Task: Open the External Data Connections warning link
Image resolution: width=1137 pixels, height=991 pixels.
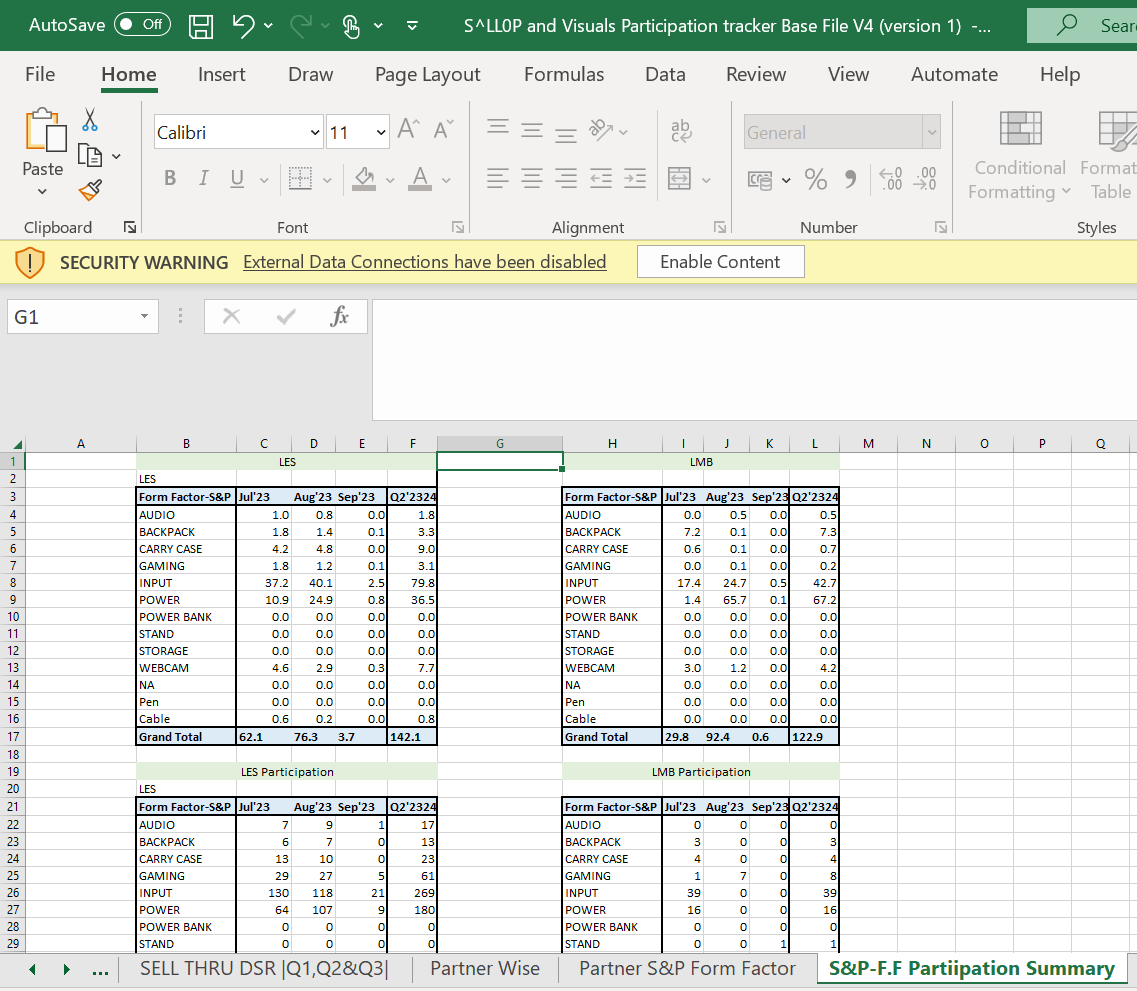Action: tap(424, 261)
